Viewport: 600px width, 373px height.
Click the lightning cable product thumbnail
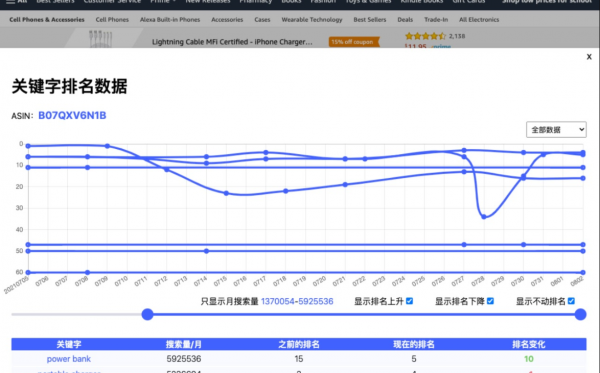pos(100,39)
